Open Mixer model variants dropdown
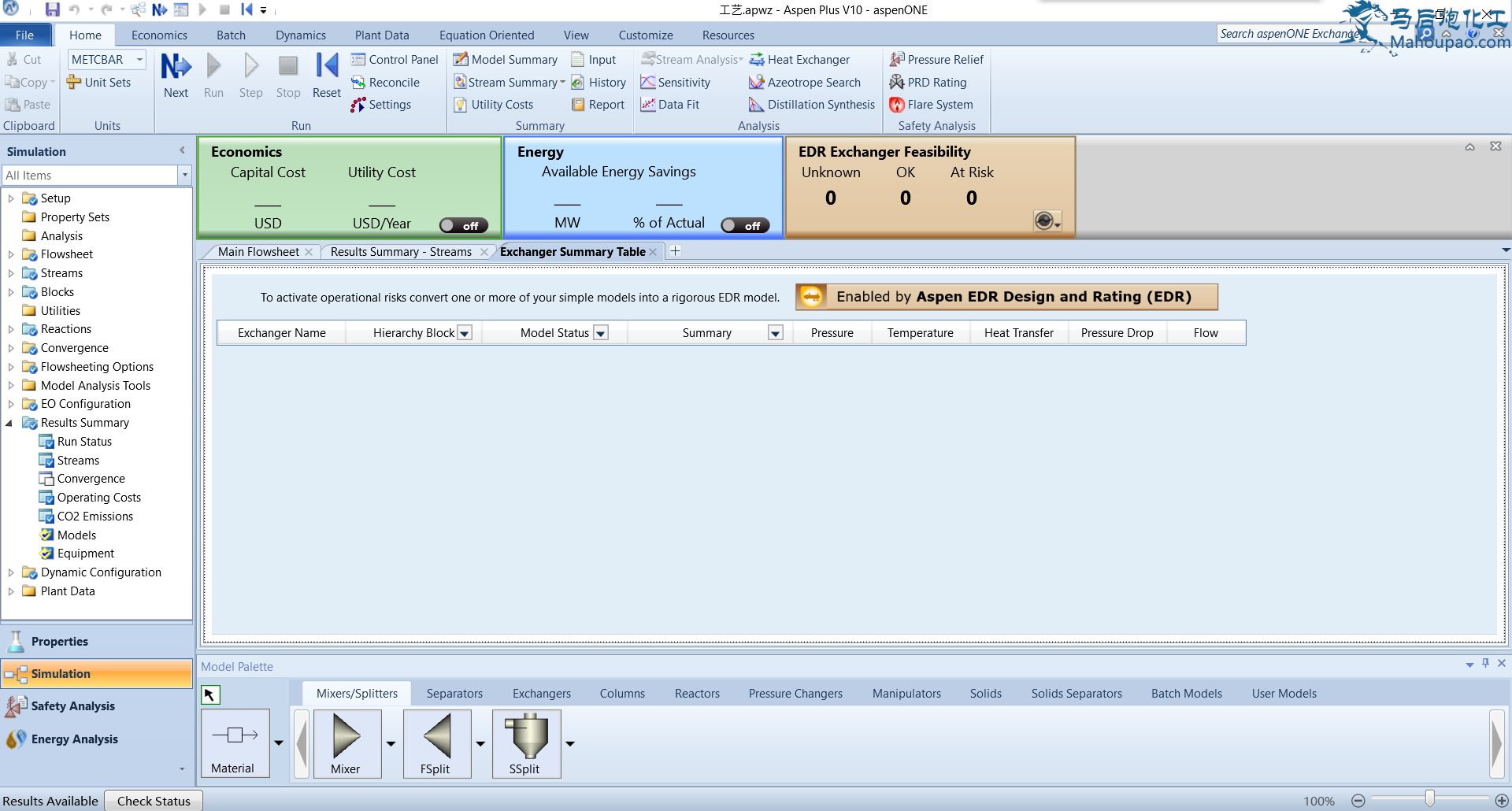This screenshot has height=811, width=1512. pyautogui.click(x=391, y=743)
